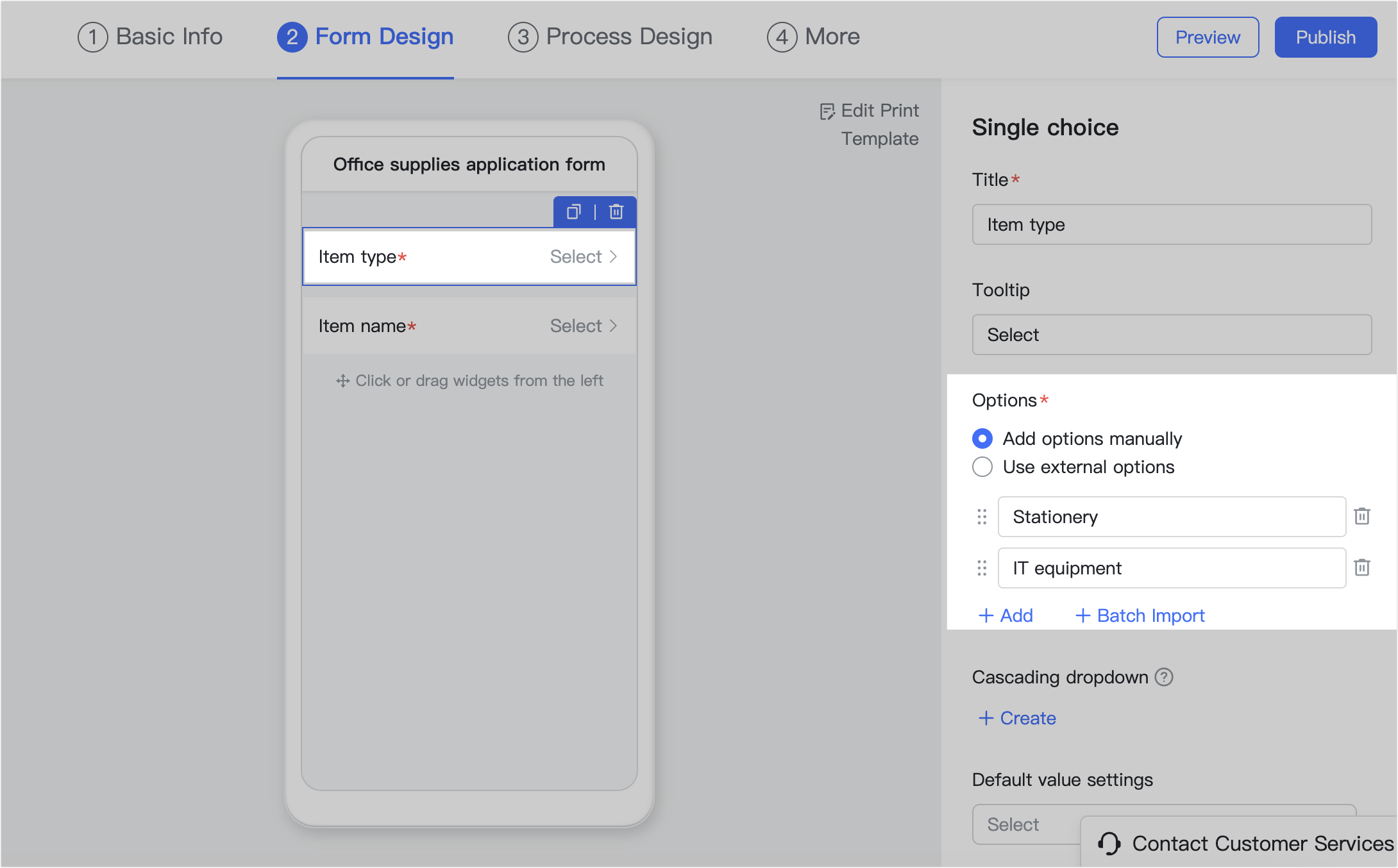Image resolution: width=1398 pixels, height=868 pixels.
Task: Open the Item name Select chevron
Action: click(x=614, y=326)
